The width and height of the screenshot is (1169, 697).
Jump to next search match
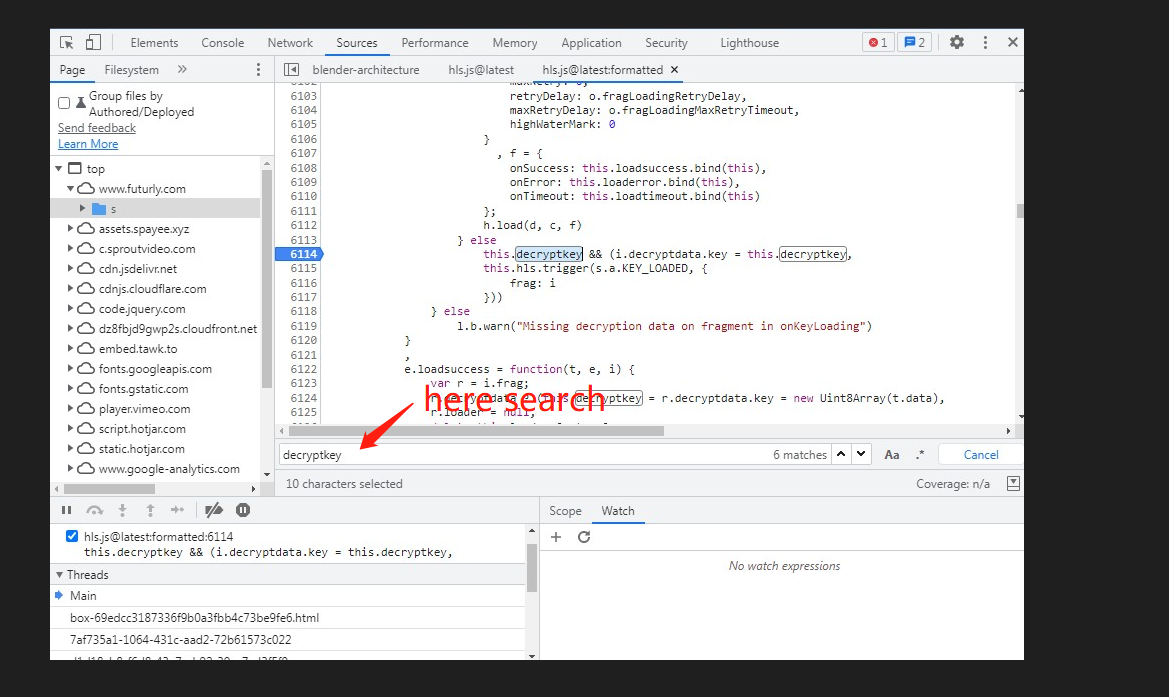click(861, 454)
